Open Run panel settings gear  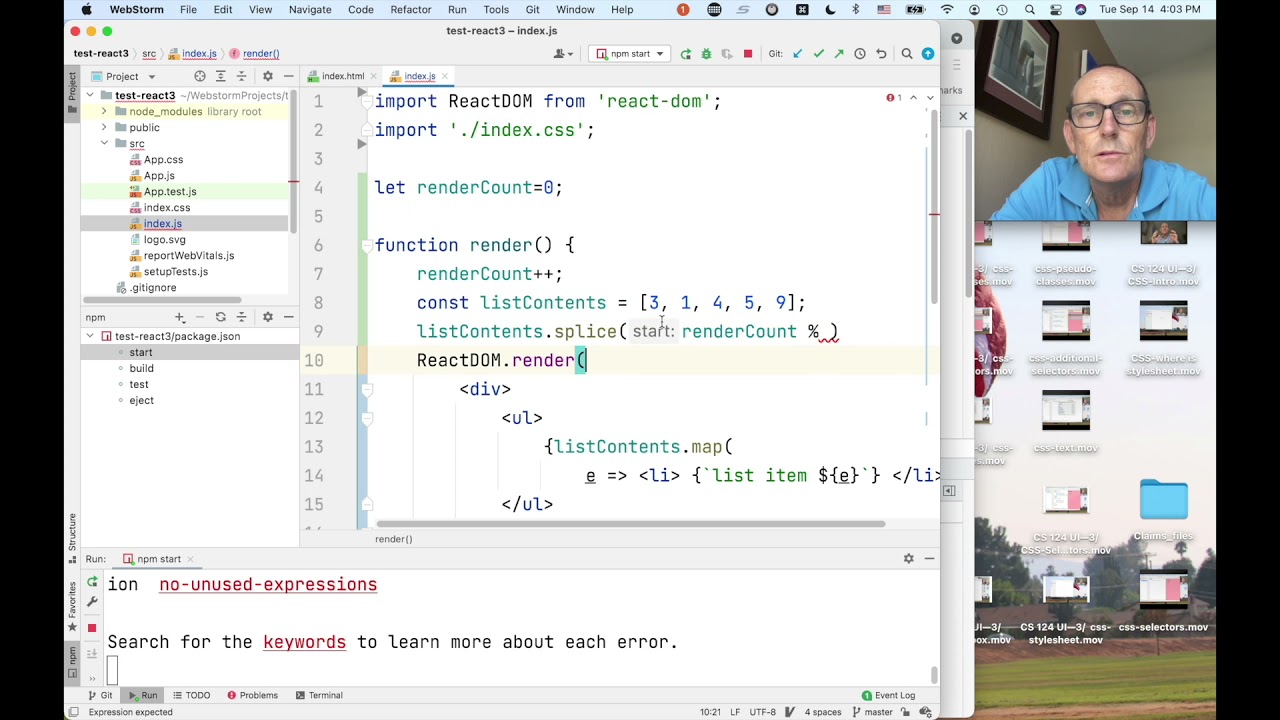point(908,559)
